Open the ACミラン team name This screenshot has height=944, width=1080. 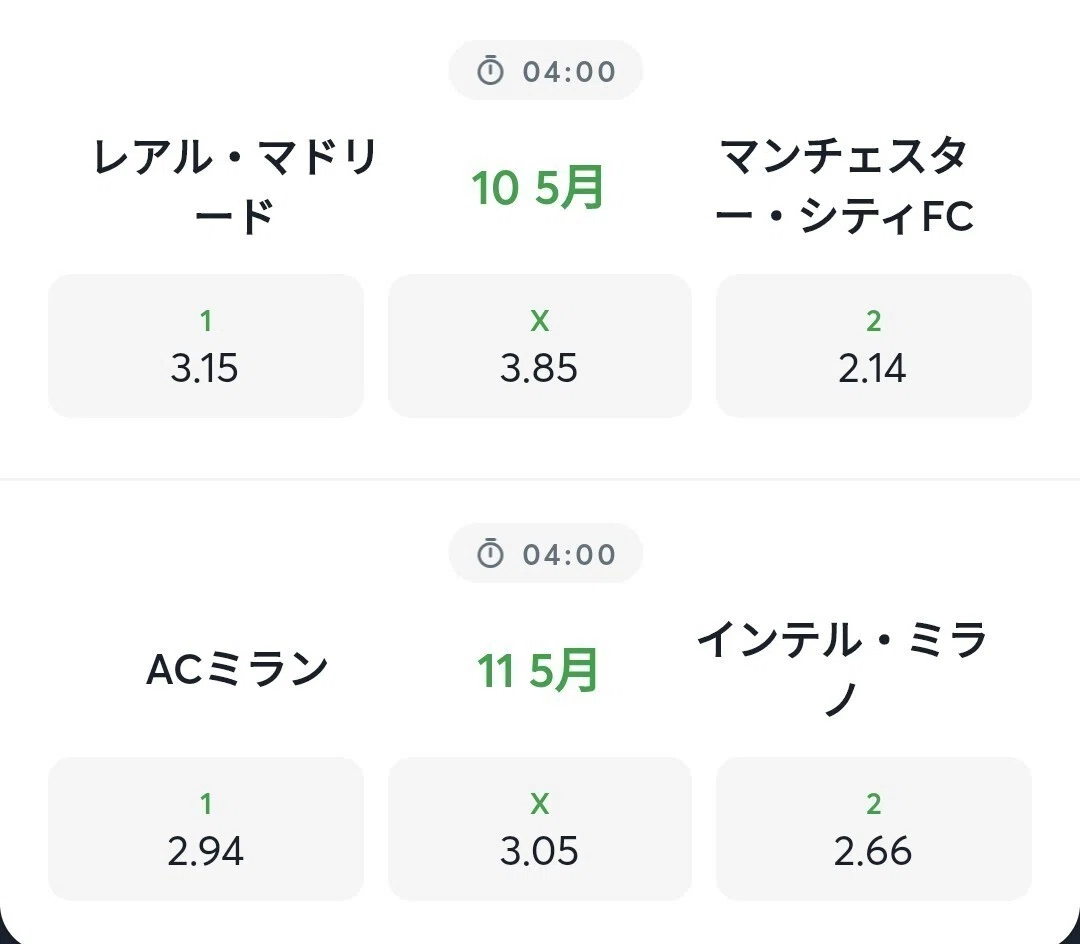point(237,669)
